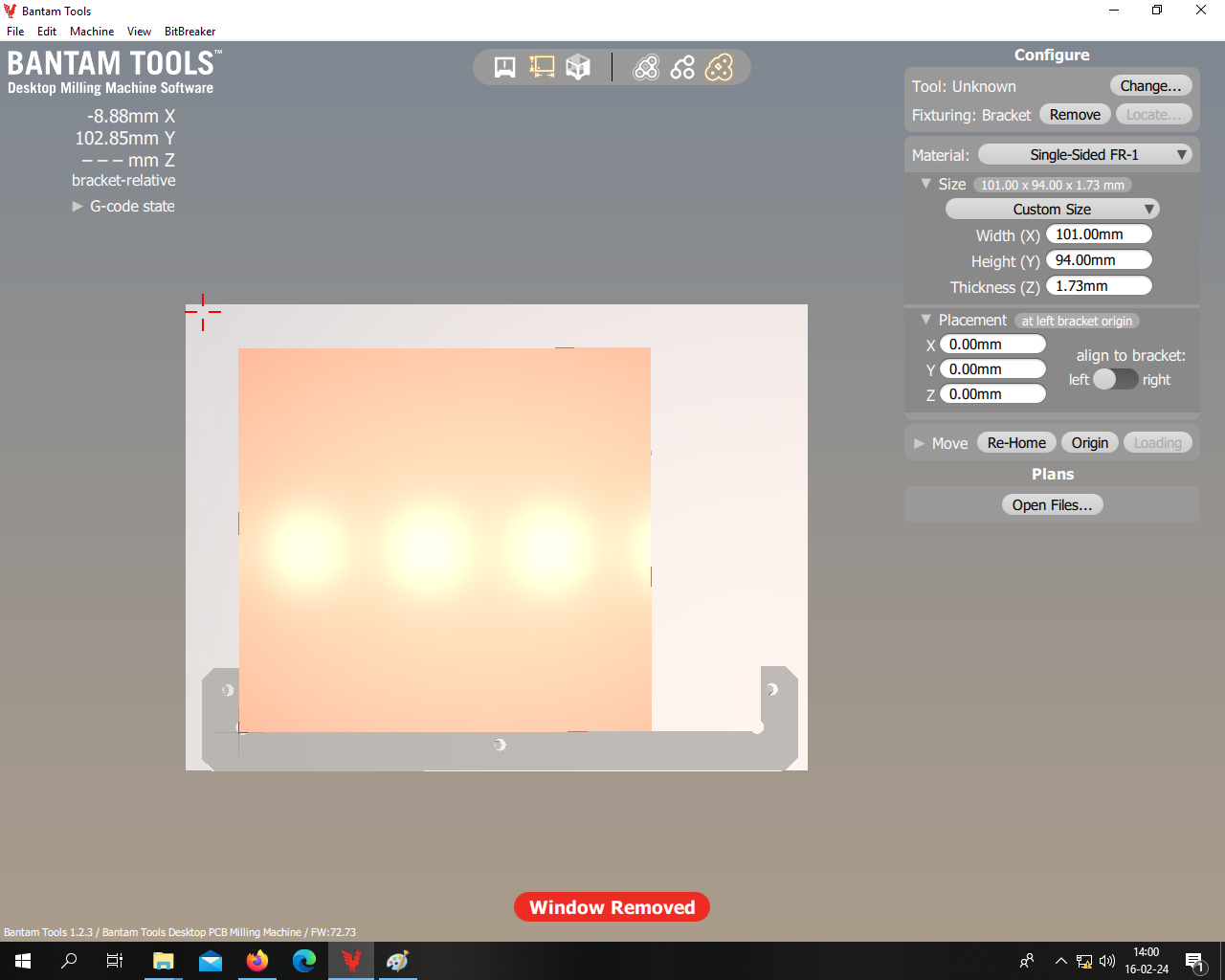Click Height (Y) input field
This screenshot has height=980, width=1225.
1099,259
